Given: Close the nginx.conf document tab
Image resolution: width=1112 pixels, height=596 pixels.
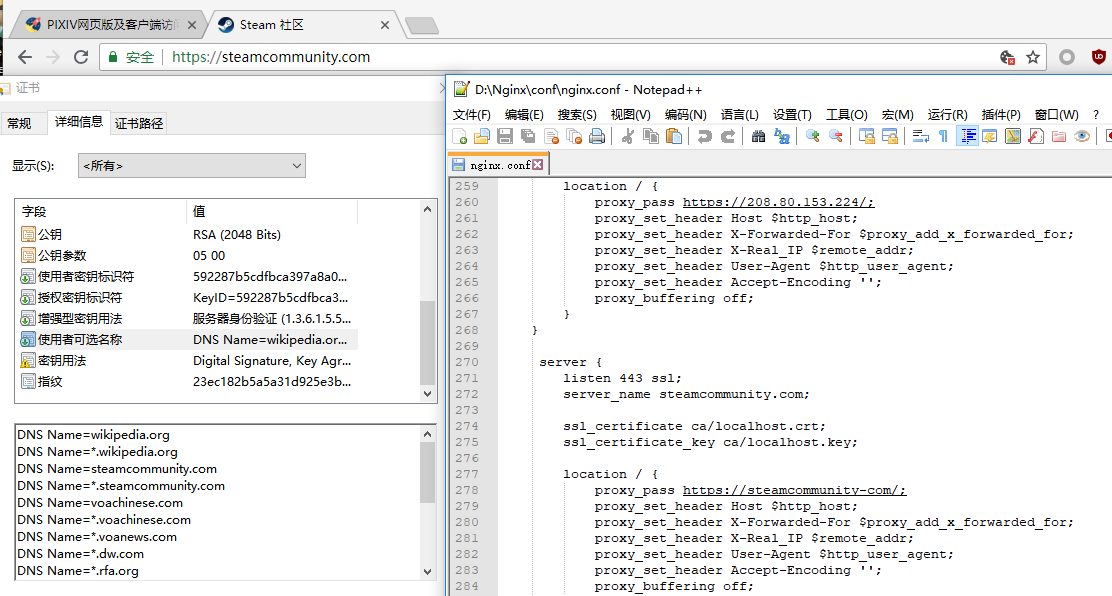Looking at the screenshot, I should (x=538, y=165).
